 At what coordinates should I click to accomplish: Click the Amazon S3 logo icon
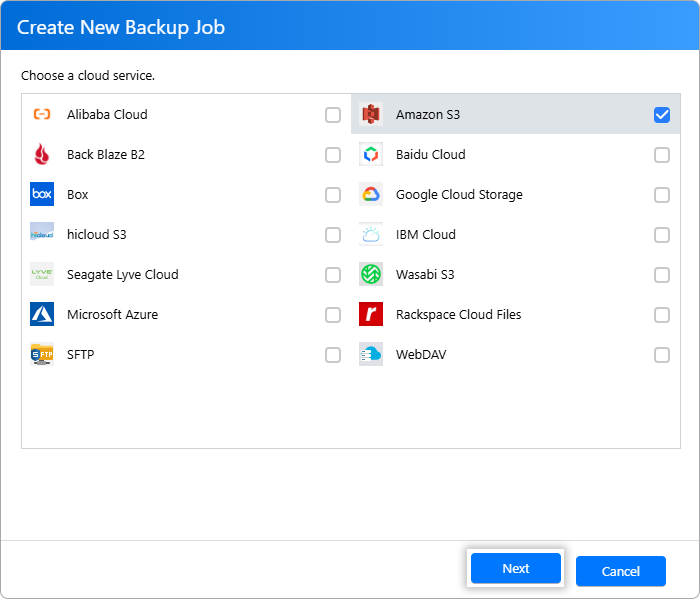371,114
